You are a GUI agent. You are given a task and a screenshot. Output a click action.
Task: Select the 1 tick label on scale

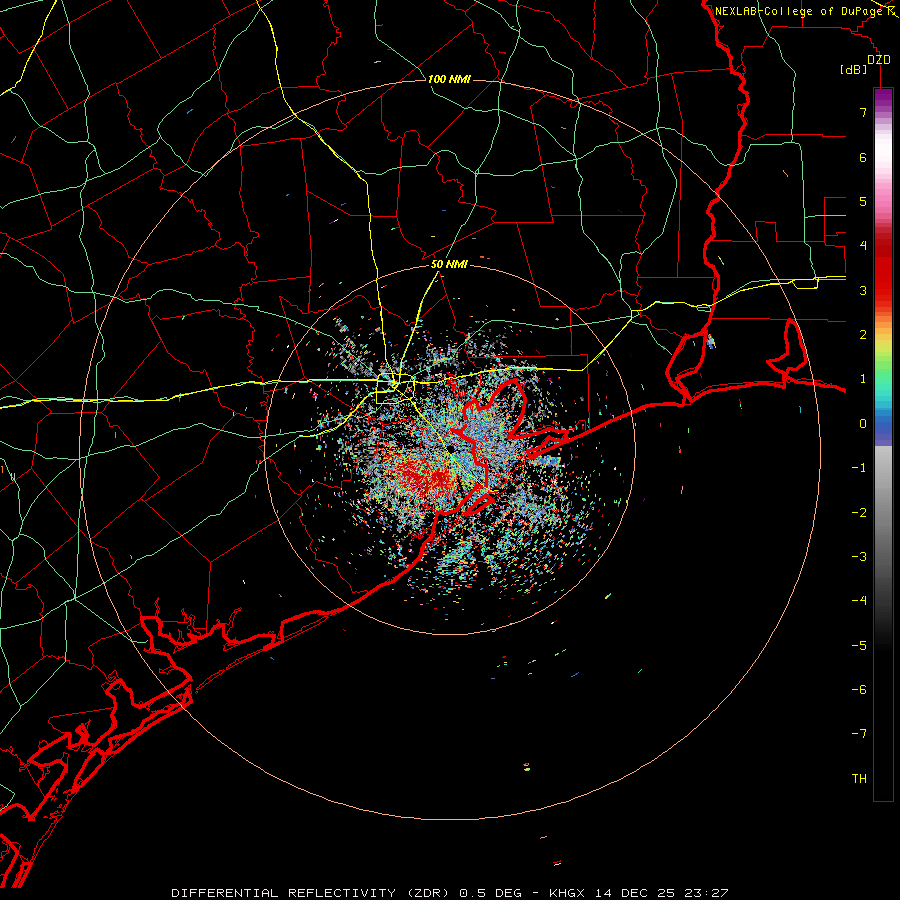[863, 379]
